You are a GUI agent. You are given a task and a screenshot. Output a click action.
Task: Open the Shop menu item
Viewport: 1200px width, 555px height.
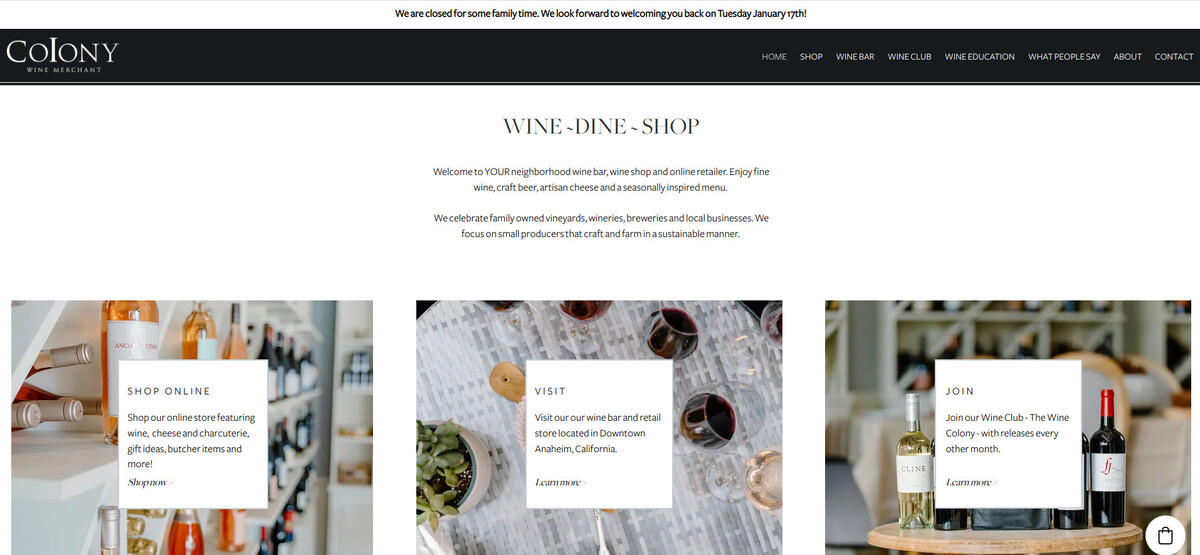tap(811, 57)
